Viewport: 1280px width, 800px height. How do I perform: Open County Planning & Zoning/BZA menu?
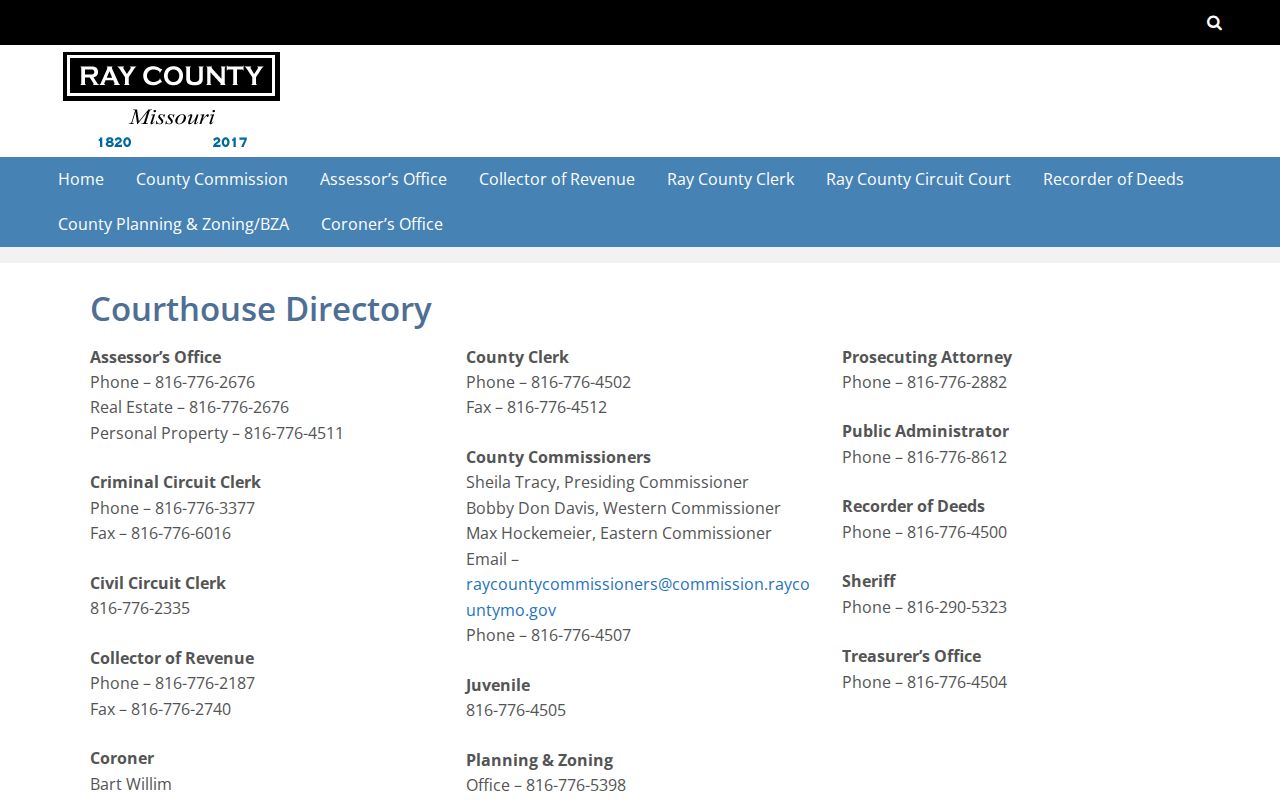174,224
